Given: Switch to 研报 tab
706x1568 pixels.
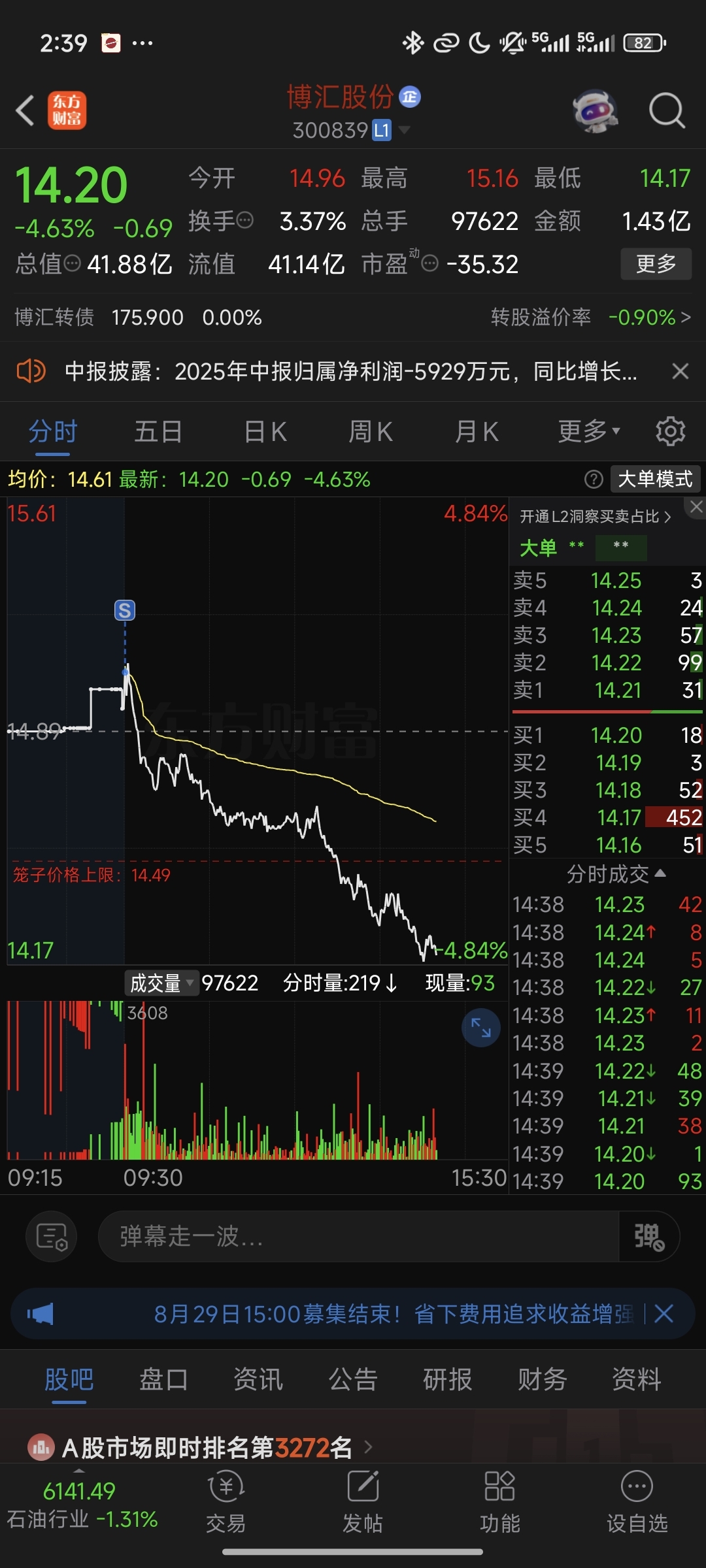Looking at the screenshot, I should [x=447, y=1380].
